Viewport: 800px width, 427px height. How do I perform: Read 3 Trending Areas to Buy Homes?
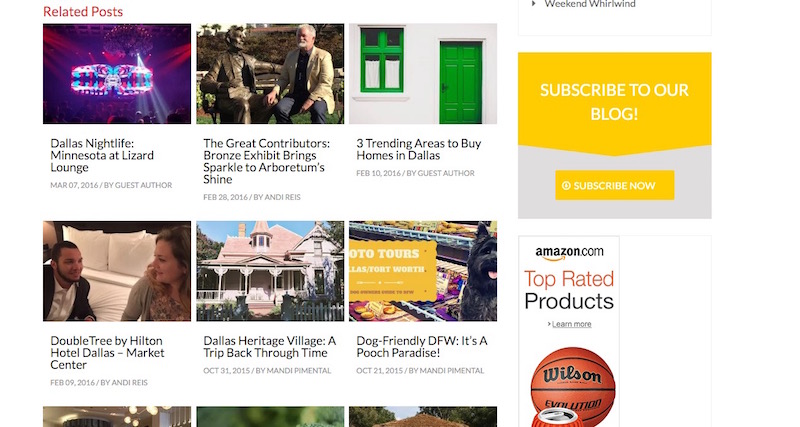[418, 149]
